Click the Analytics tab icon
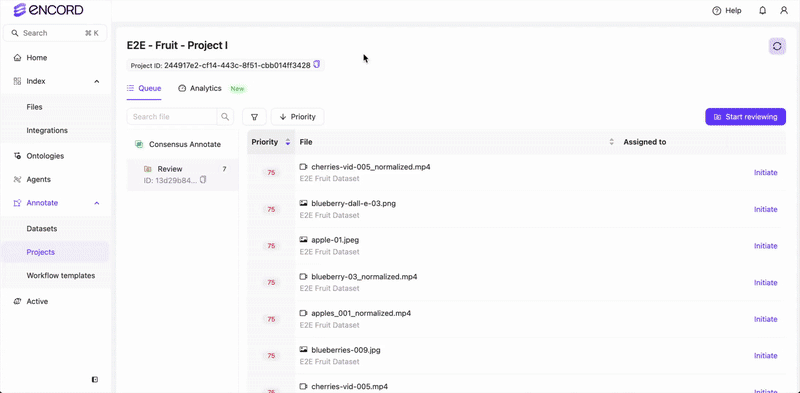This screenshot has height=393, width=800. pos(182,88)
